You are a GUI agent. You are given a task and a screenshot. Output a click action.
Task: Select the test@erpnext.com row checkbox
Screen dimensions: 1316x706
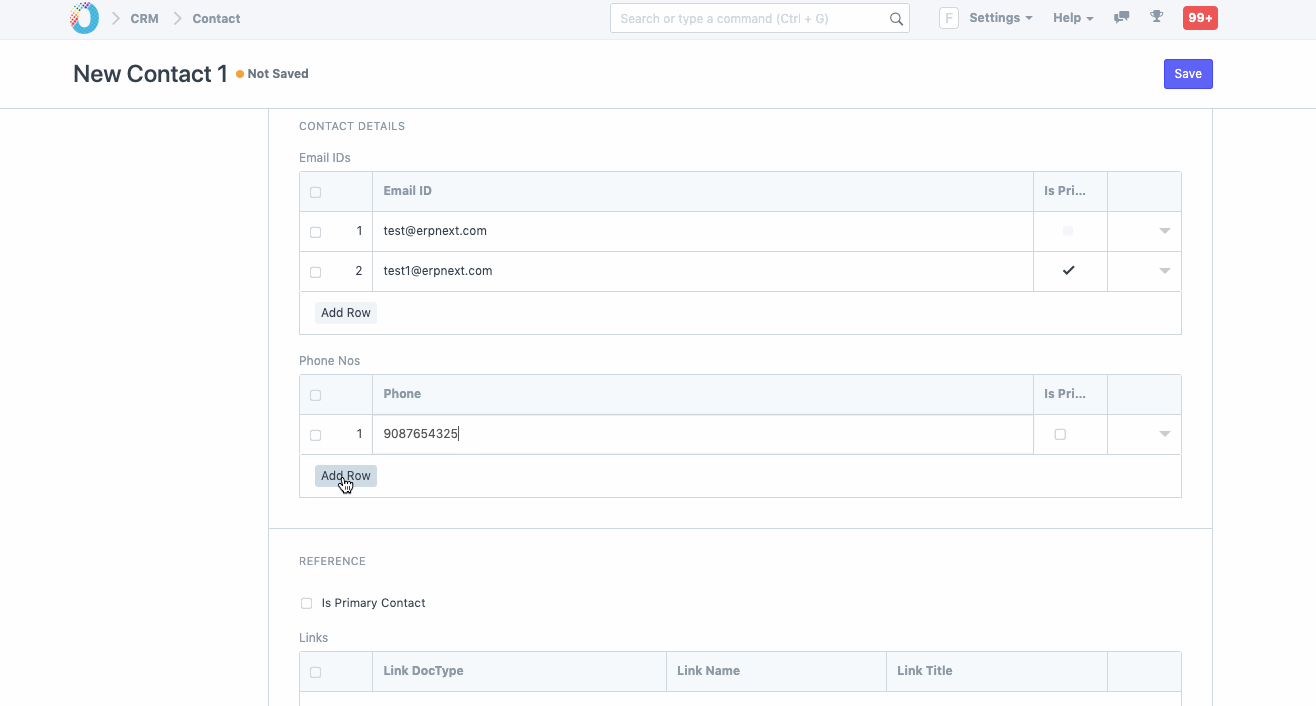316,232
